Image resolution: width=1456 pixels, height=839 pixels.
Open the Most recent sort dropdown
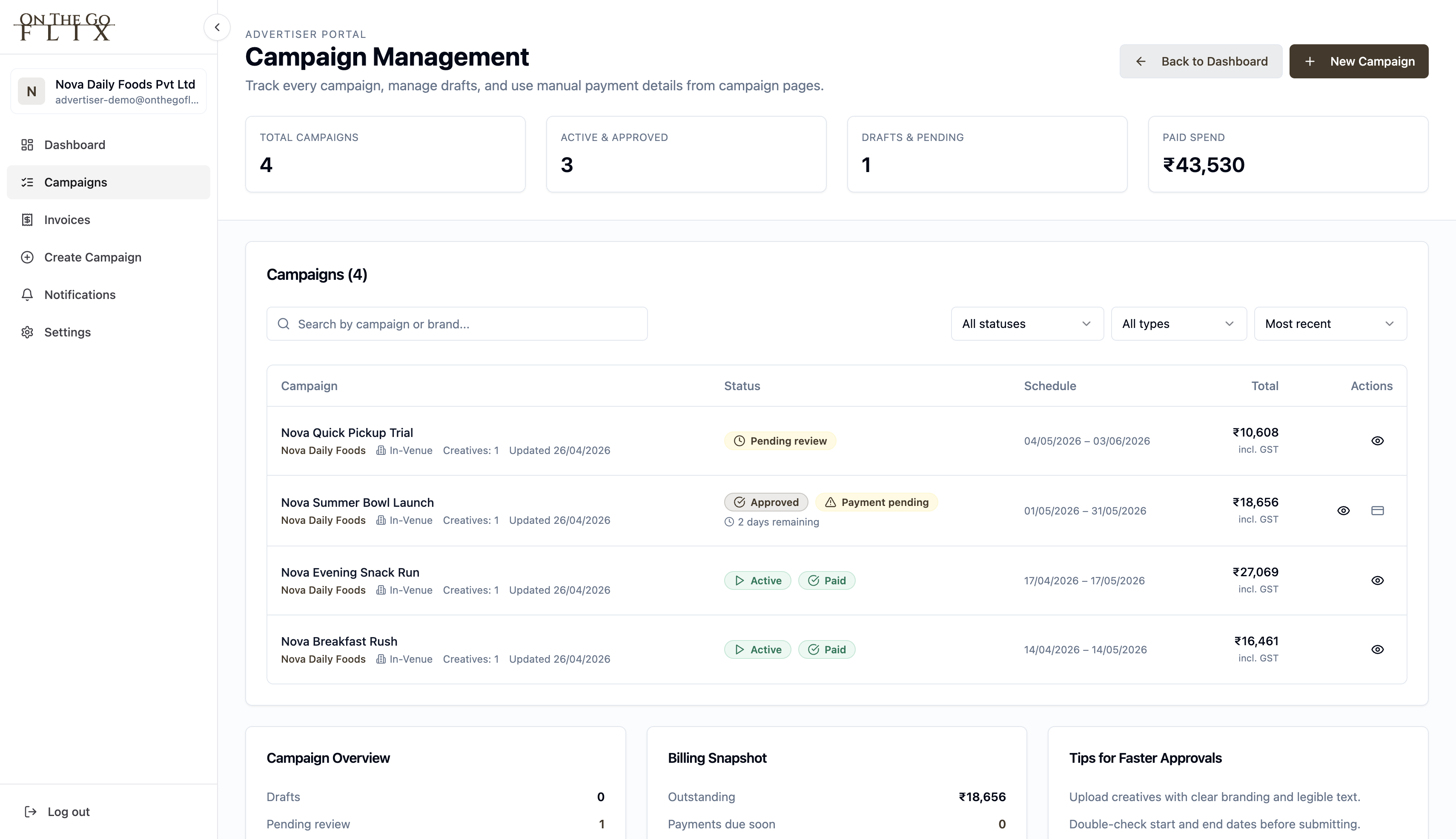pos(1330,324)
